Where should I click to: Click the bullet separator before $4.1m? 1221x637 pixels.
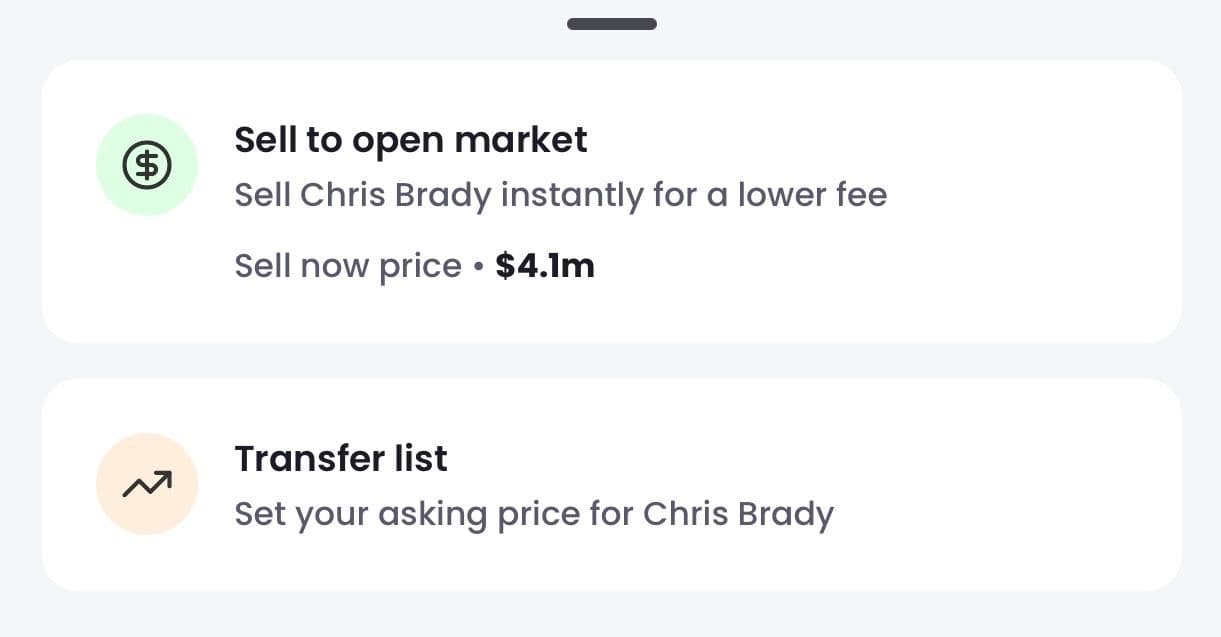478,267
